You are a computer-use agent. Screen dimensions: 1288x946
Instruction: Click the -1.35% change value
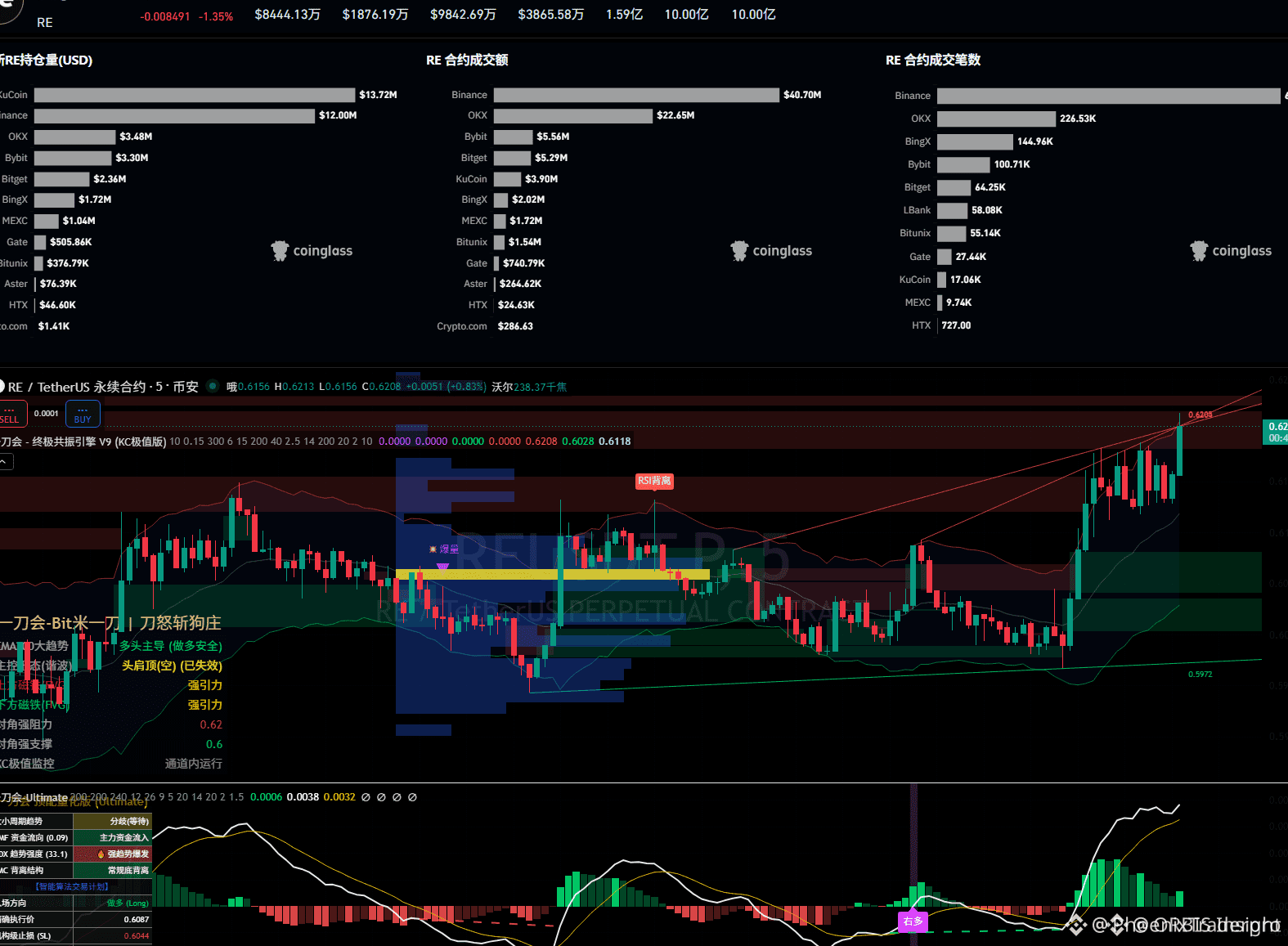pyautogui.click(x=216, y=16)
